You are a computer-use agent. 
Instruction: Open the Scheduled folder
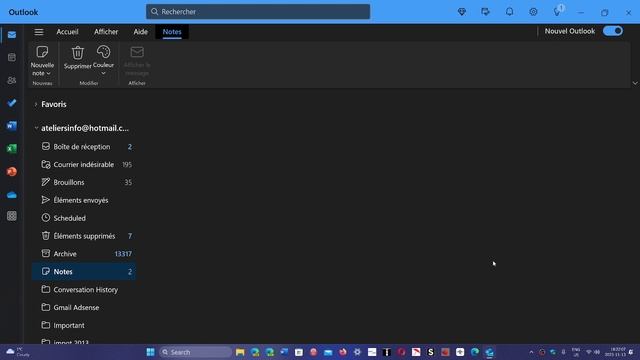(x=84, y=218)
